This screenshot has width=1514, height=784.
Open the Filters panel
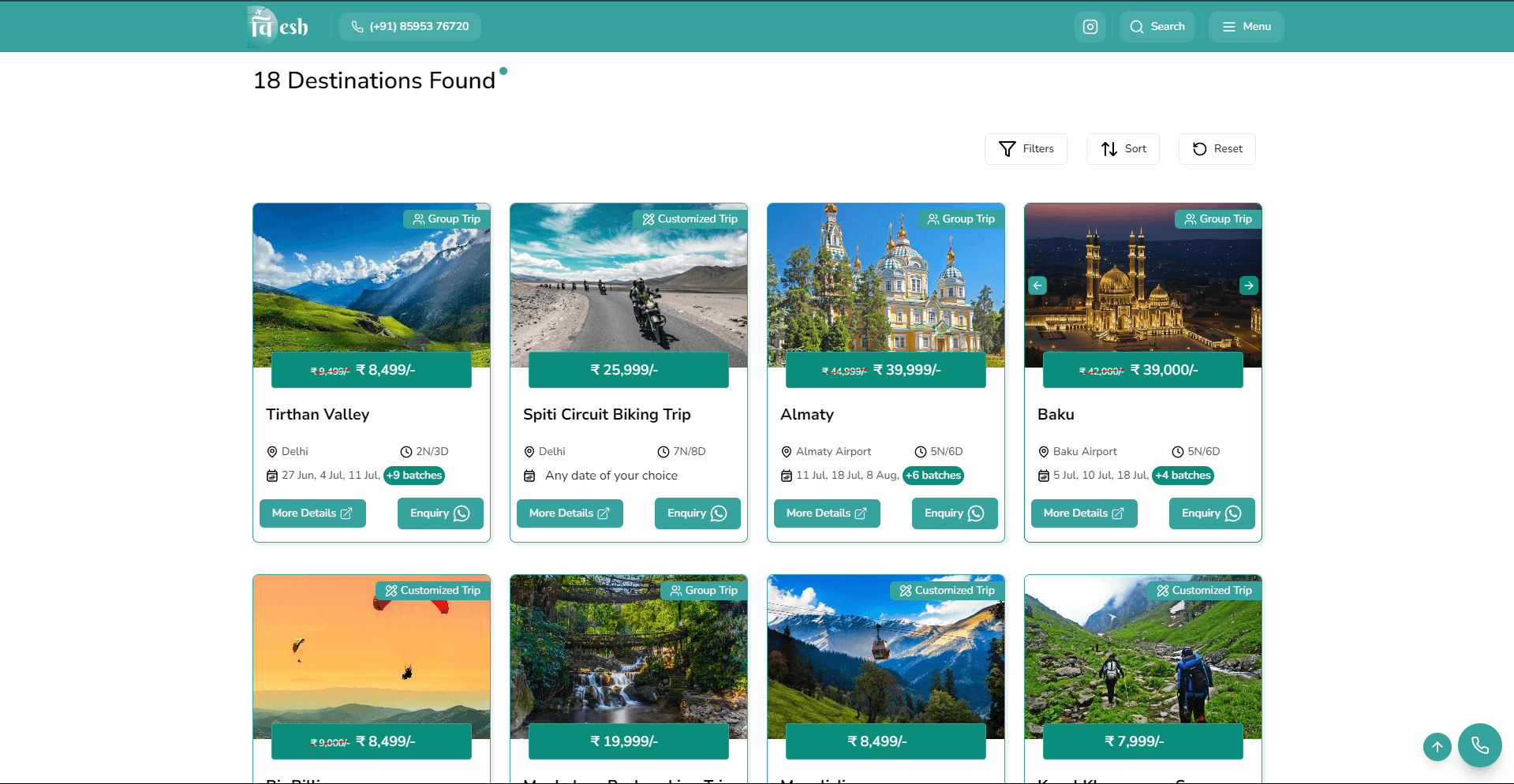coord(1026,149)
